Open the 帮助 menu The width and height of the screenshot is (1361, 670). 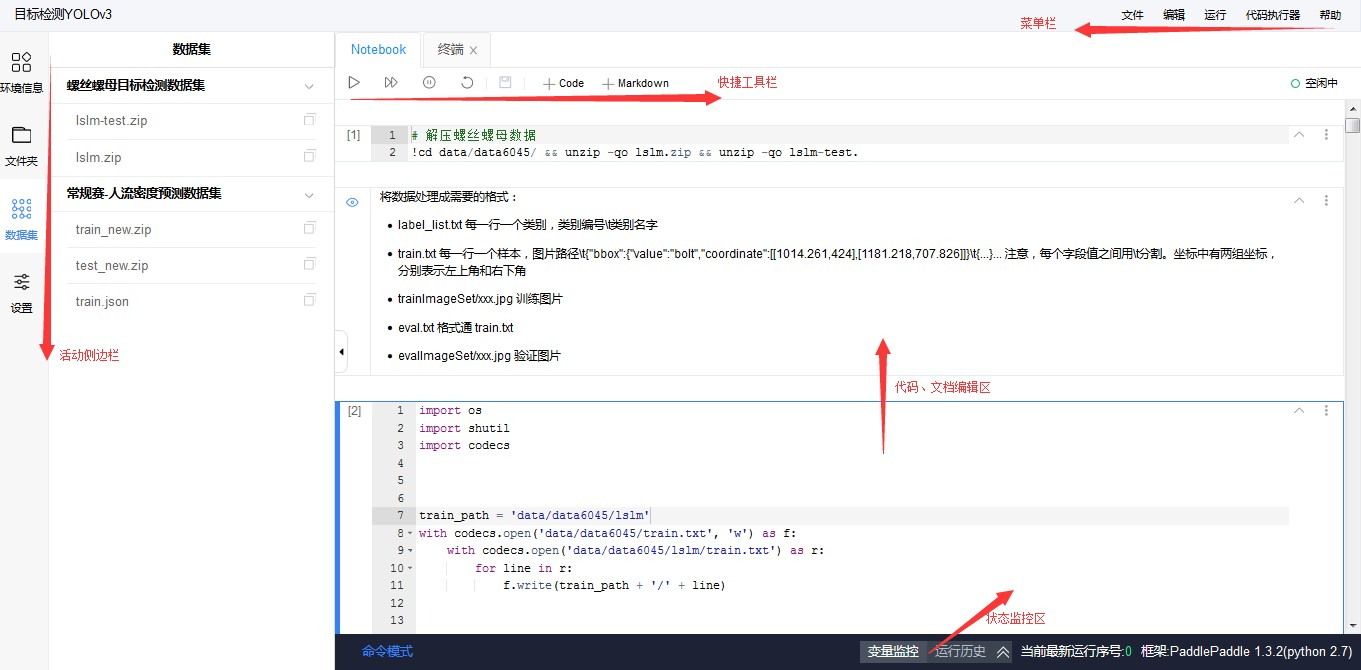(x=1330, y=15)
